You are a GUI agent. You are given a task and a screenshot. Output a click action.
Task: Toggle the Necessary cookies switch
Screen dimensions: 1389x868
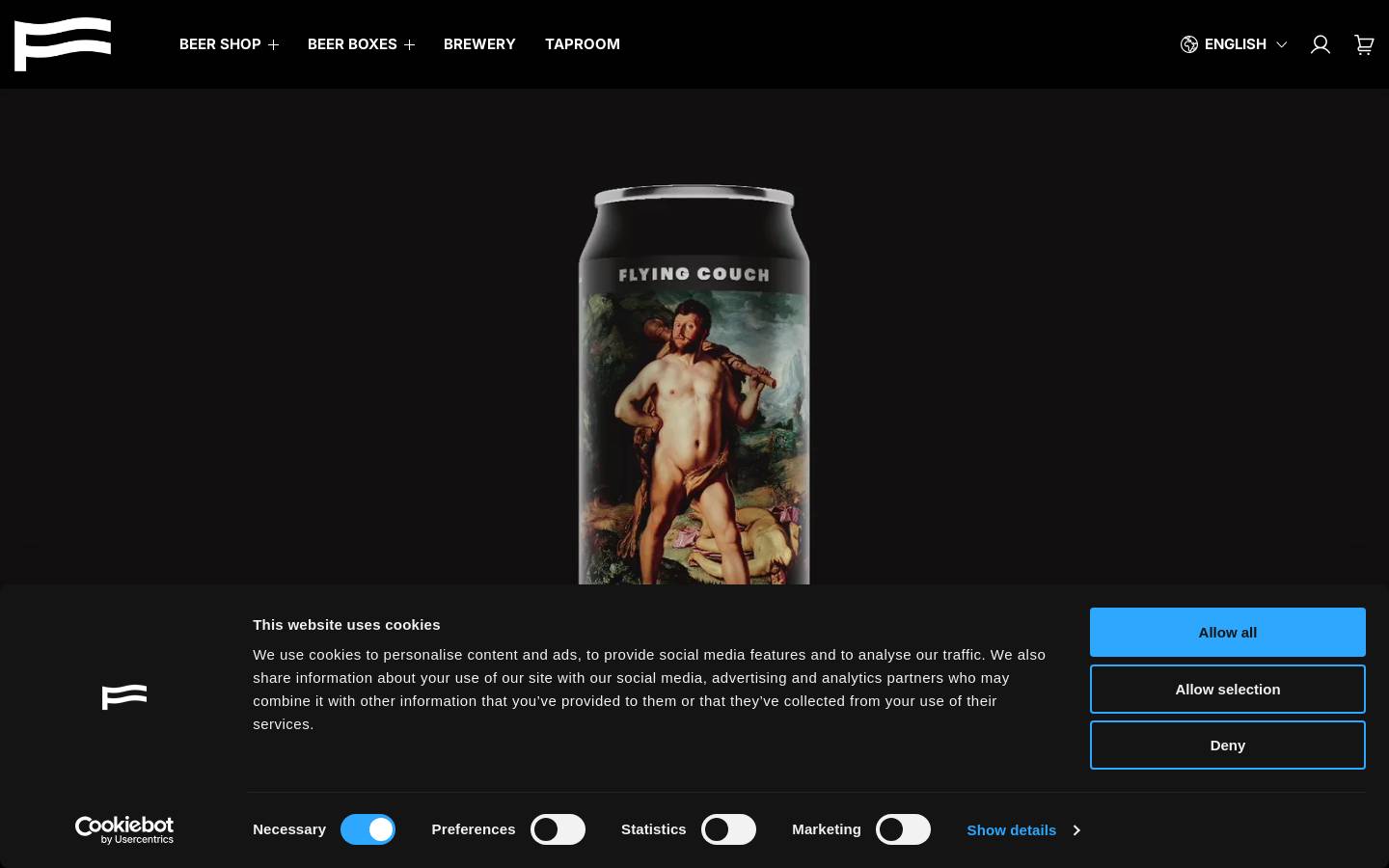368,829
